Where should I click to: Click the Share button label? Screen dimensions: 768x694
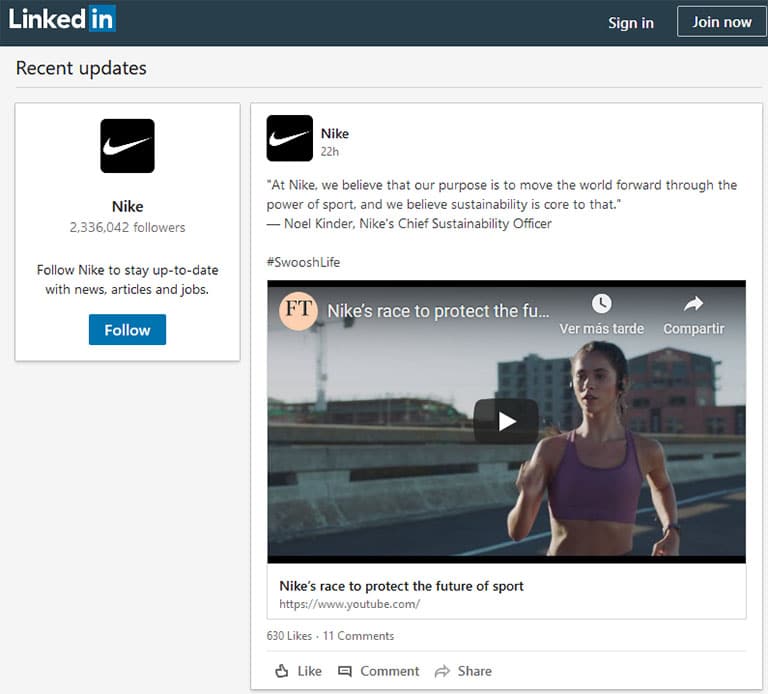[x=475, y=671]
